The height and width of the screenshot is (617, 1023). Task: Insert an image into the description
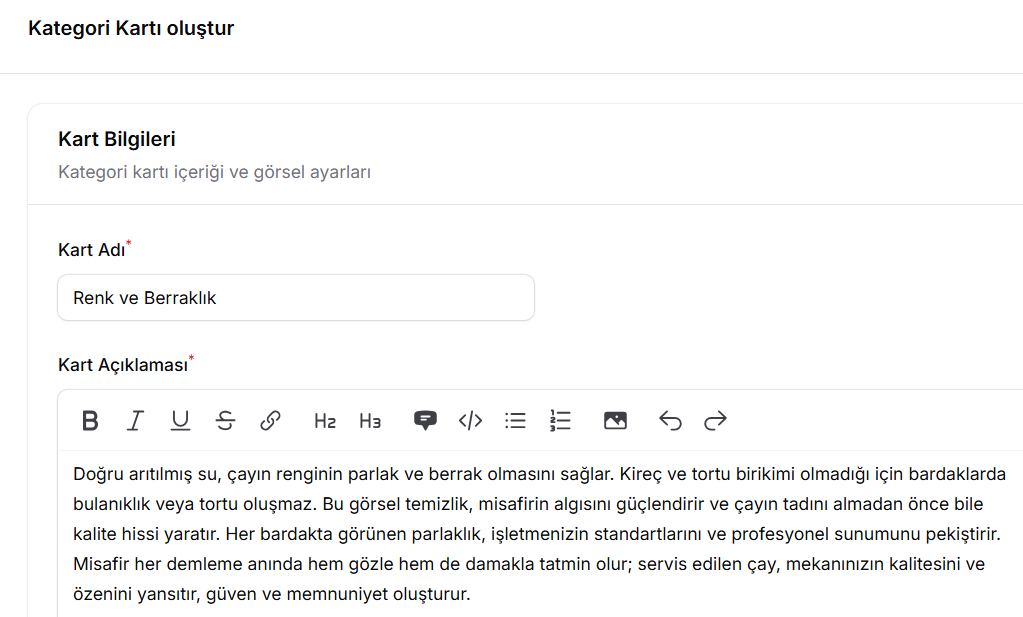pos(615,420)
